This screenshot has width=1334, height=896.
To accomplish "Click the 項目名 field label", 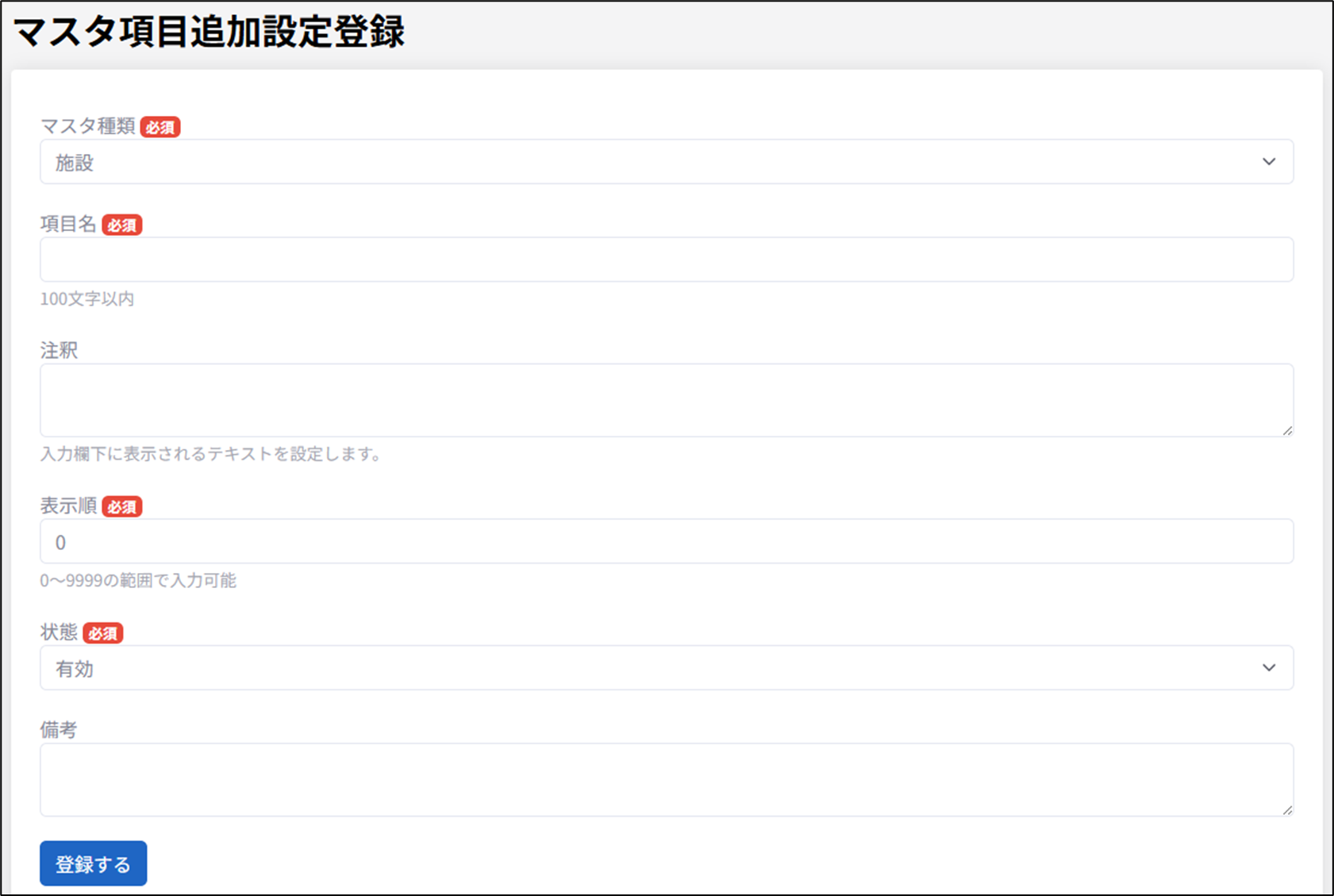I will [x=68, y=225].
